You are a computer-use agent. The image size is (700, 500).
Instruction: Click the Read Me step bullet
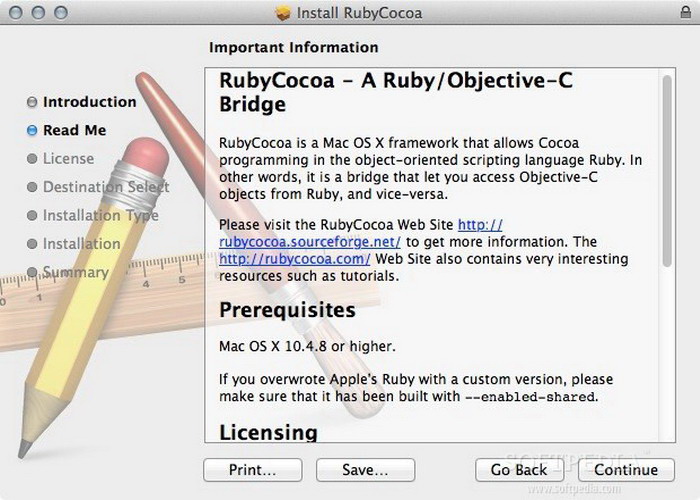tap(32, 130)
